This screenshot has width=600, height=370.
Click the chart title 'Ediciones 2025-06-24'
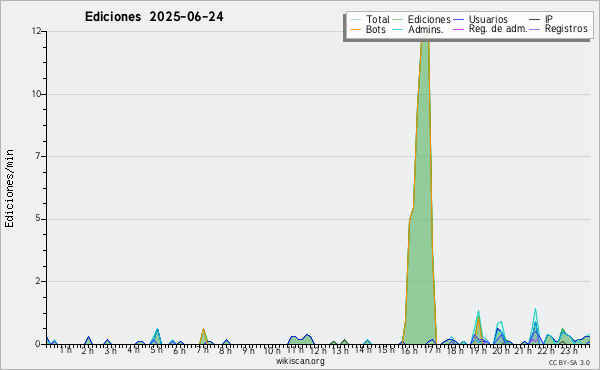[x=154, y=17]
